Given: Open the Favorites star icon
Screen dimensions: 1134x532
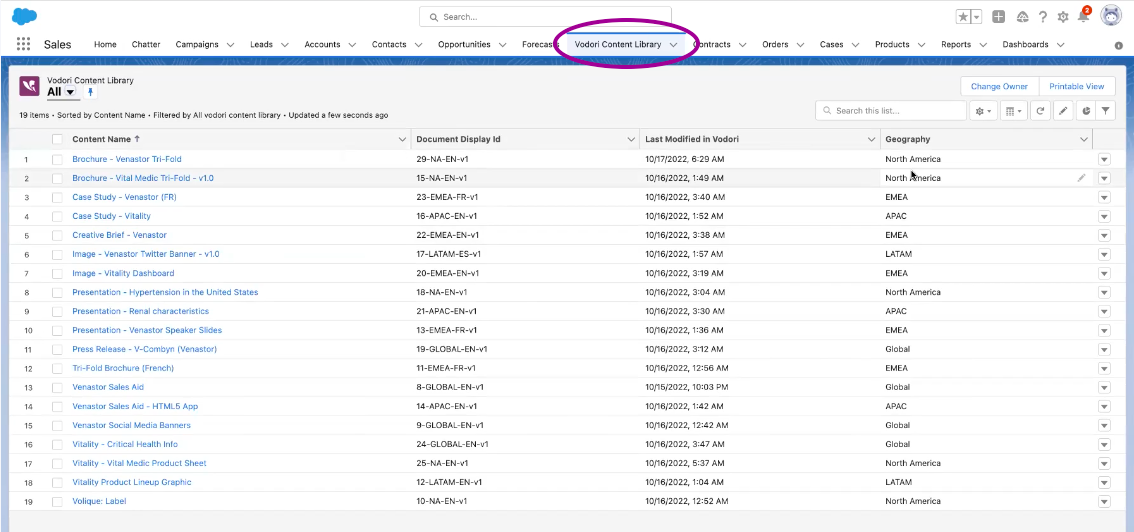Looking at the screenshot, I should point(963,17).
